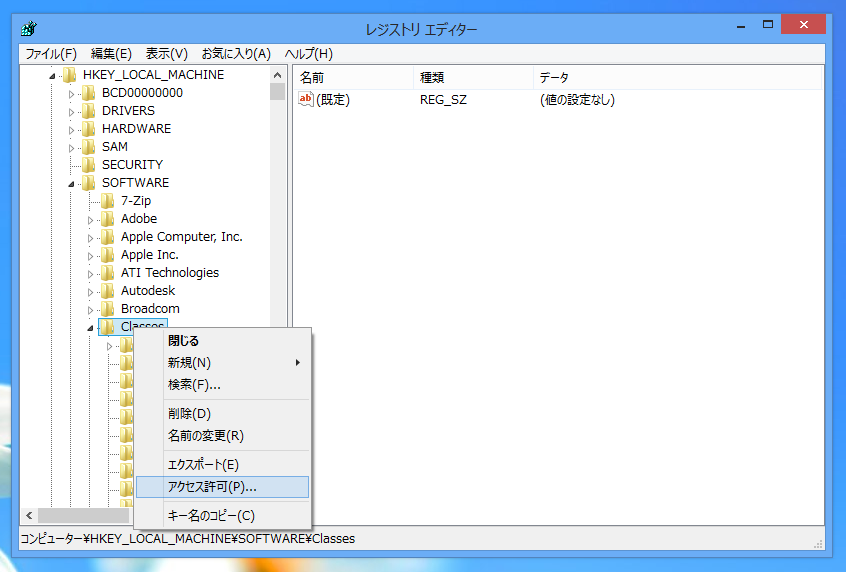
Task: Collapse the Classes key
Action: (x=90, y=328)
